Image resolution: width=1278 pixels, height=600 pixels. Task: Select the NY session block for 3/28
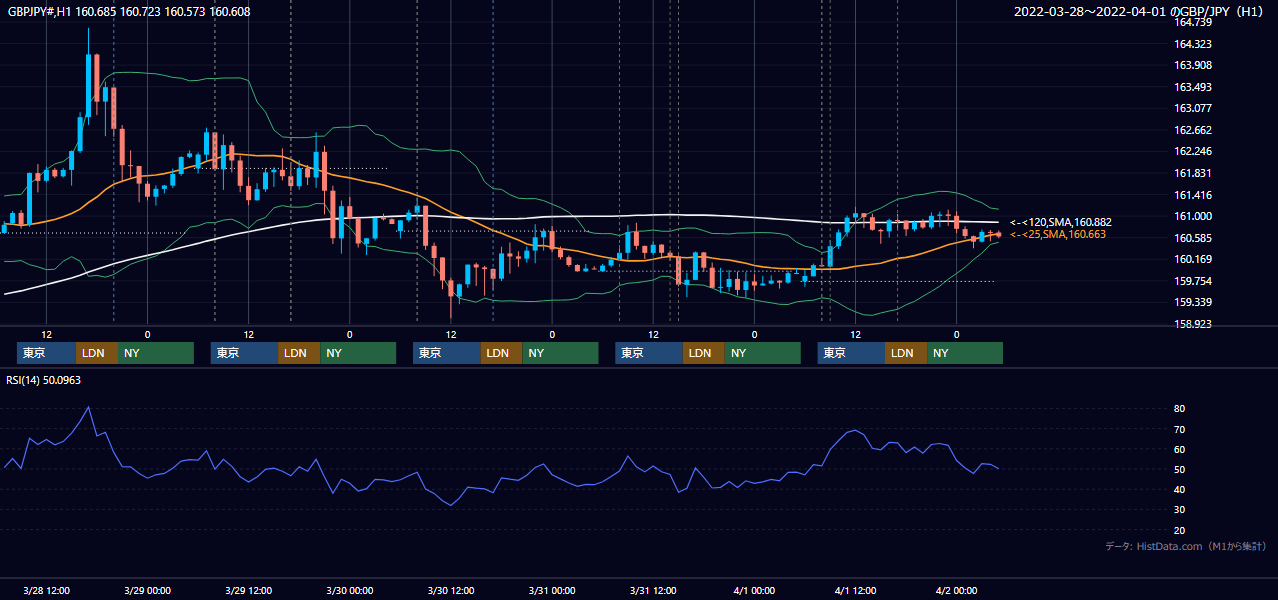156,353
